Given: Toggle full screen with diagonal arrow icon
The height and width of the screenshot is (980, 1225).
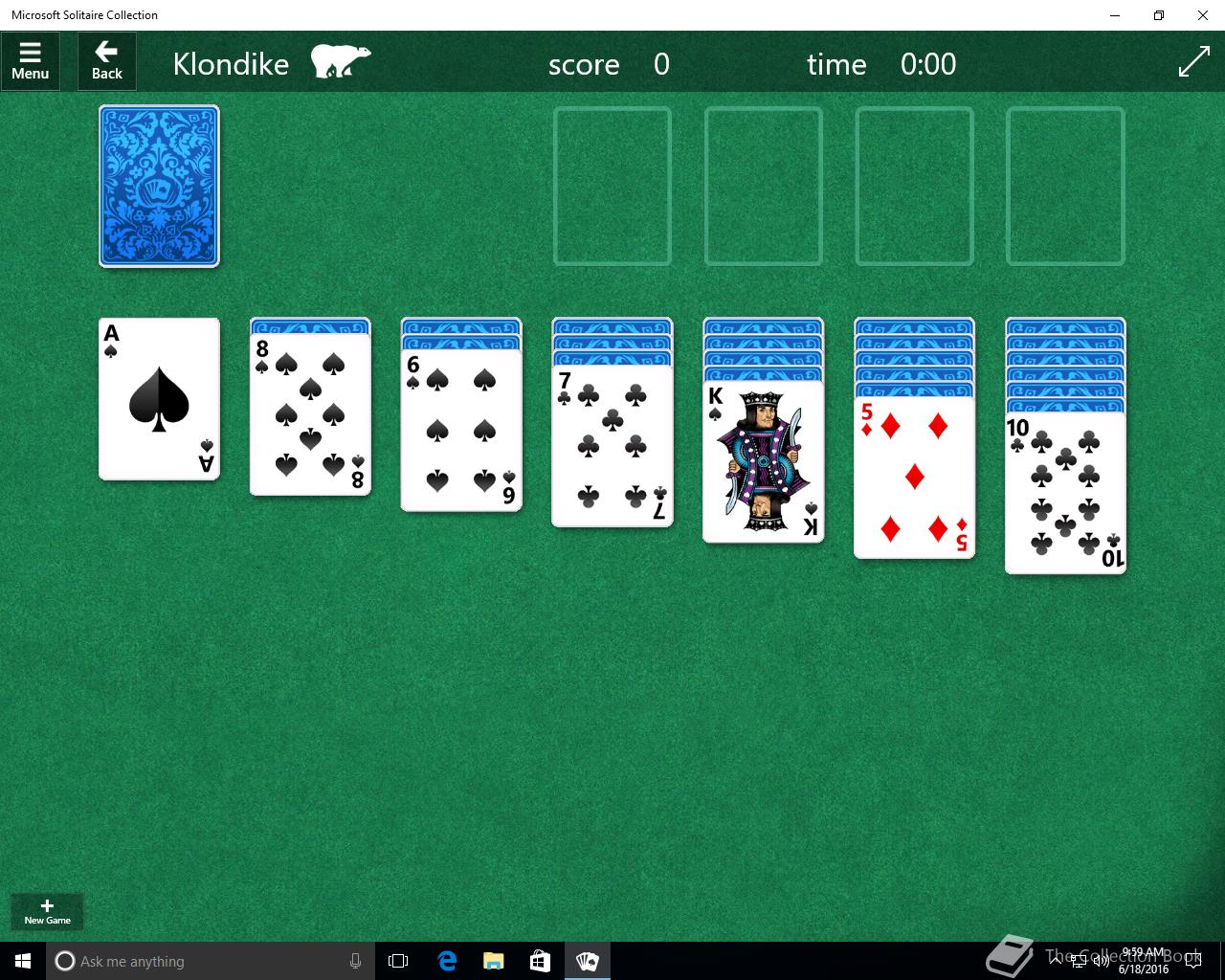Looking at the screenshot, I should pos(1193,62).
